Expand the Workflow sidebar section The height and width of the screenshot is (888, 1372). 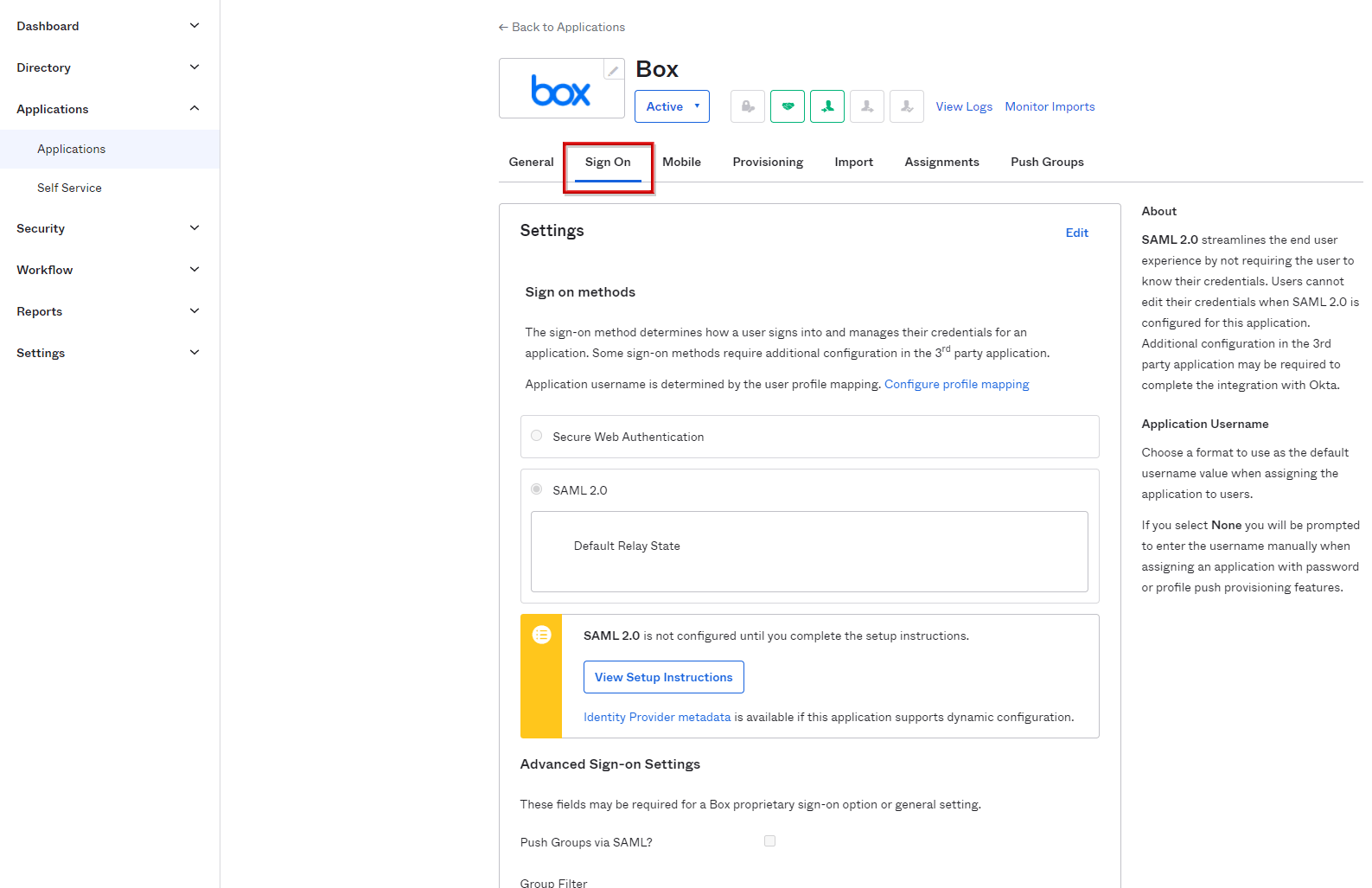110,270
